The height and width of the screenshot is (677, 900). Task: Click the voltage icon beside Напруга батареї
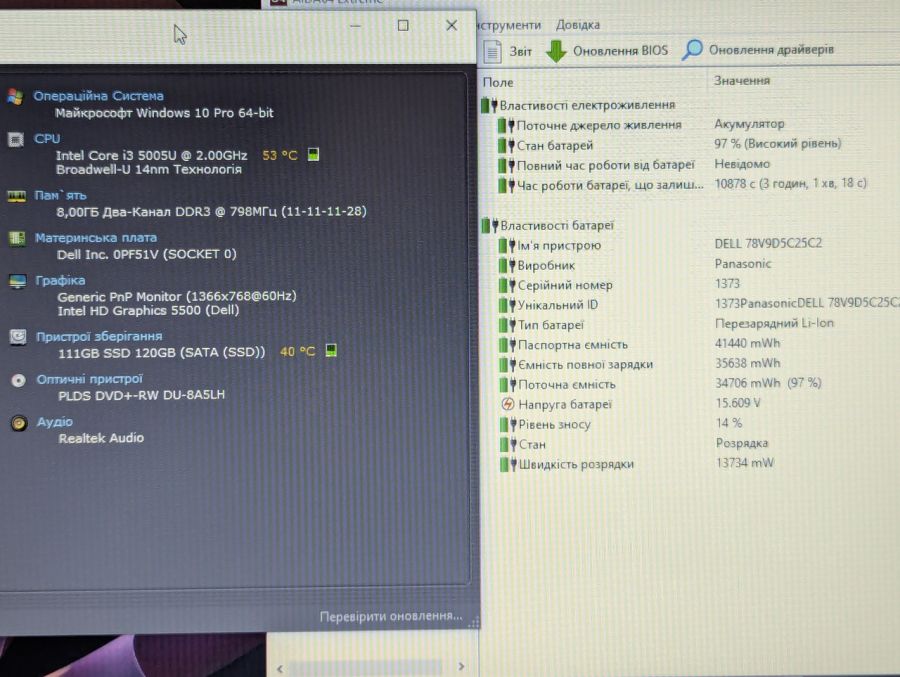pos(507,404)
